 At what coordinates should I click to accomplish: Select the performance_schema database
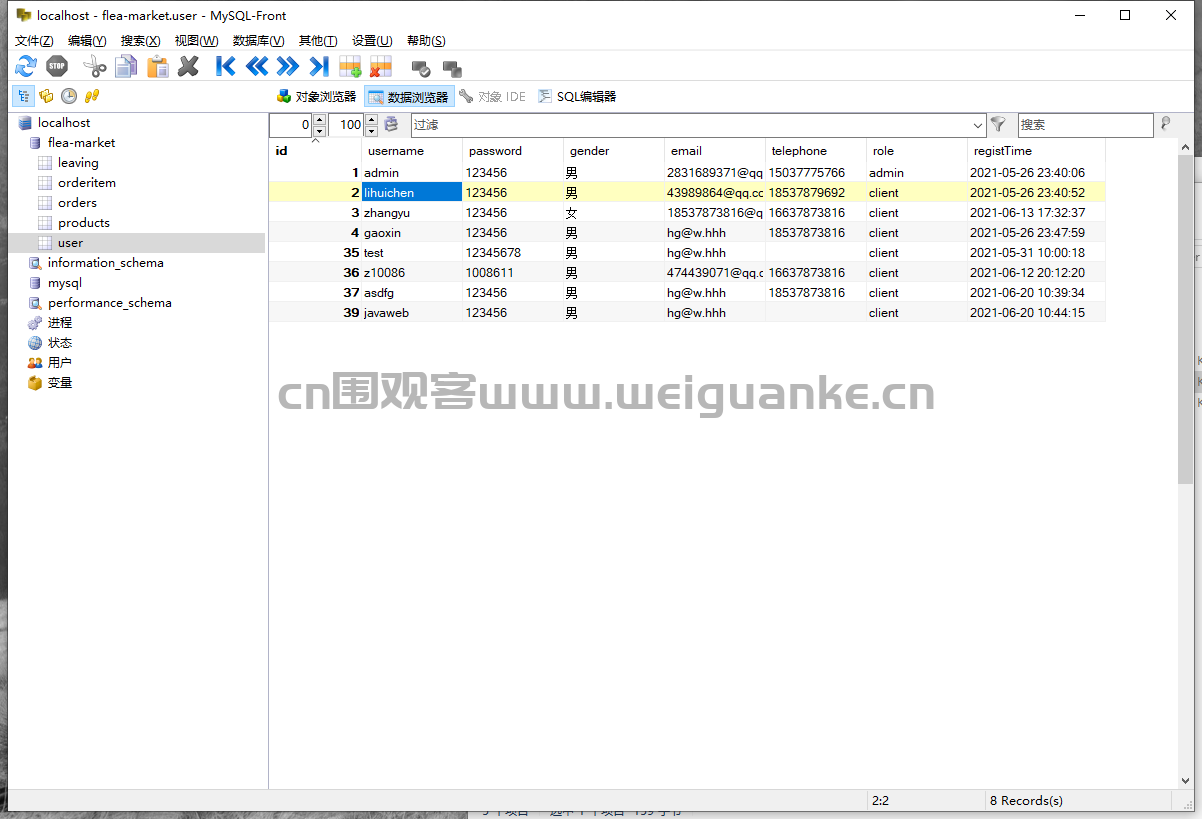pyautogui.click(x=109, y=303)
